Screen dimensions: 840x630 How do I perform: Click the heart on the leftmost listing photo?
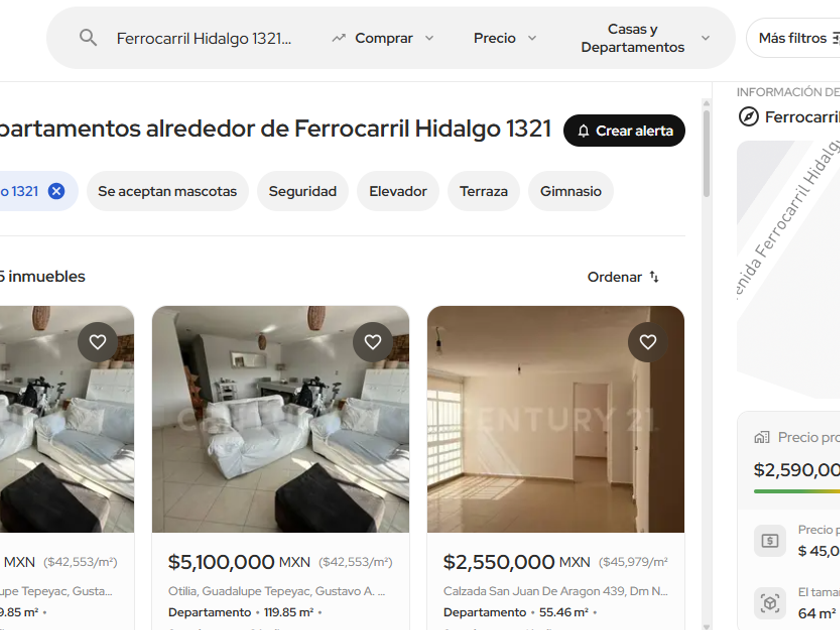(98, 342)
